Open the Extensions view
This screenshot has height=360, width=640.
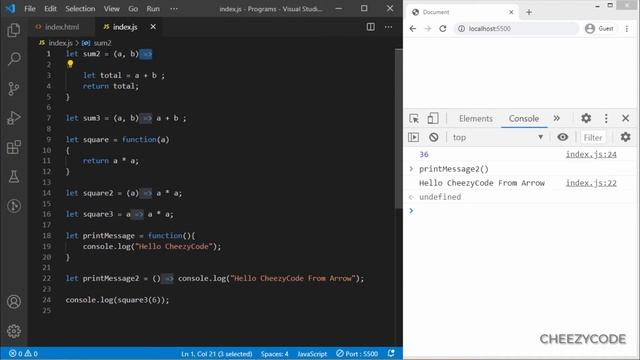(x=13, y=147)
